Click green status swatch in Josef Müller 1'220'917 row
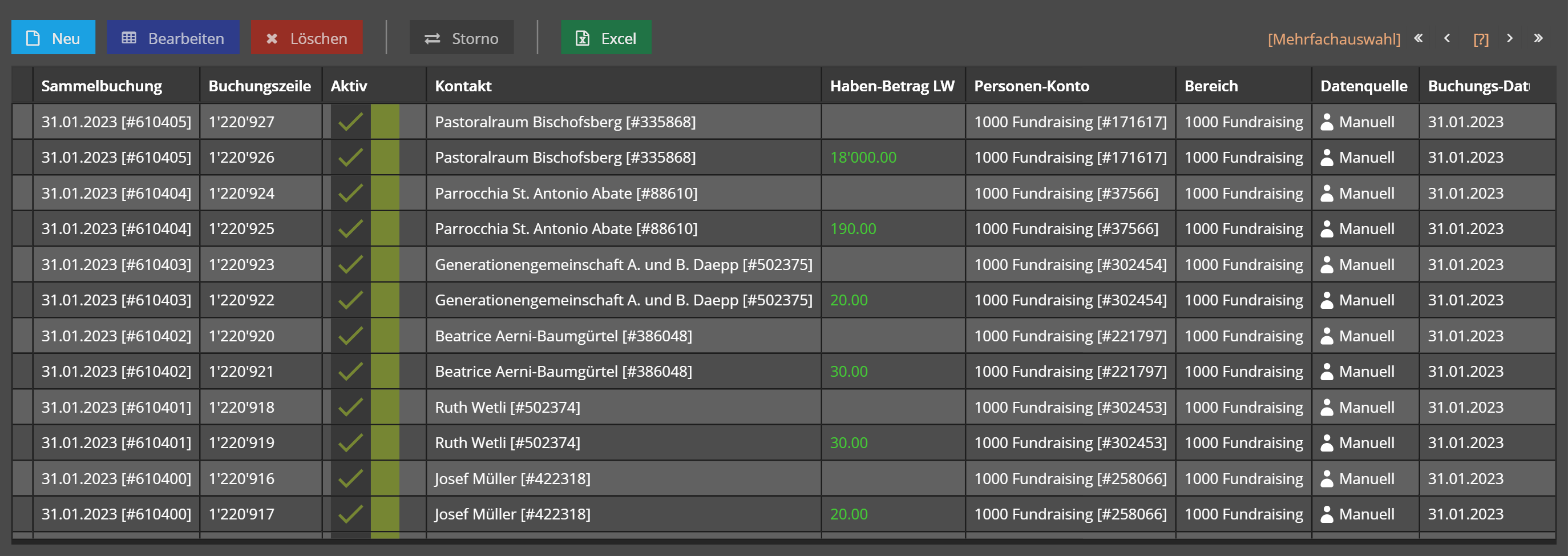 tap(385, 514)
